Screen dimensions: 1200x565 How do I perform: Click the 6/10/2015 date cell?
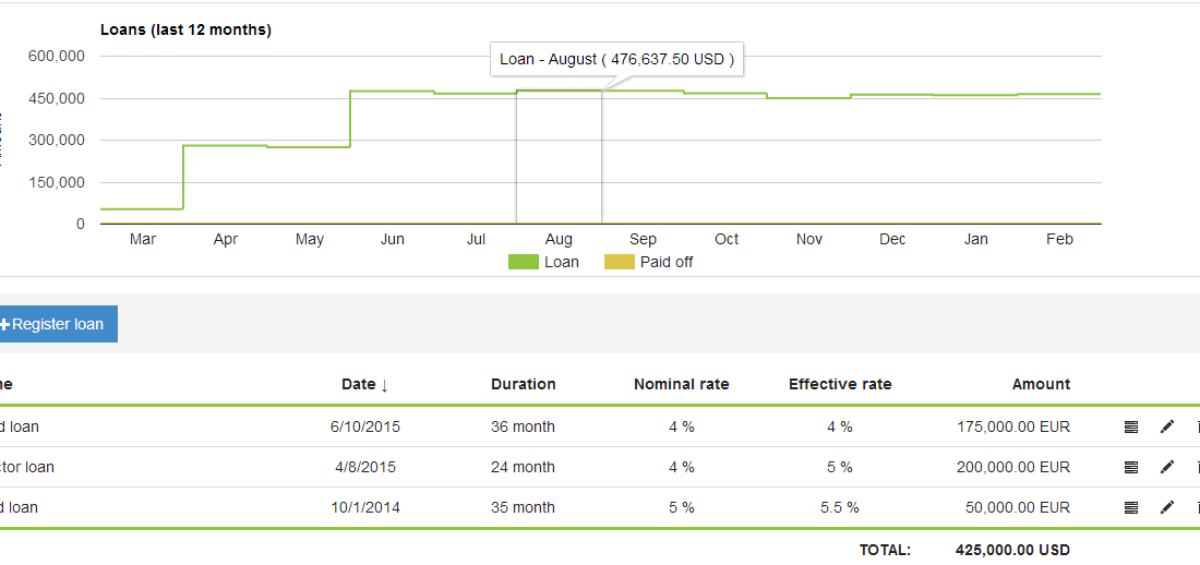coord(365,427)
